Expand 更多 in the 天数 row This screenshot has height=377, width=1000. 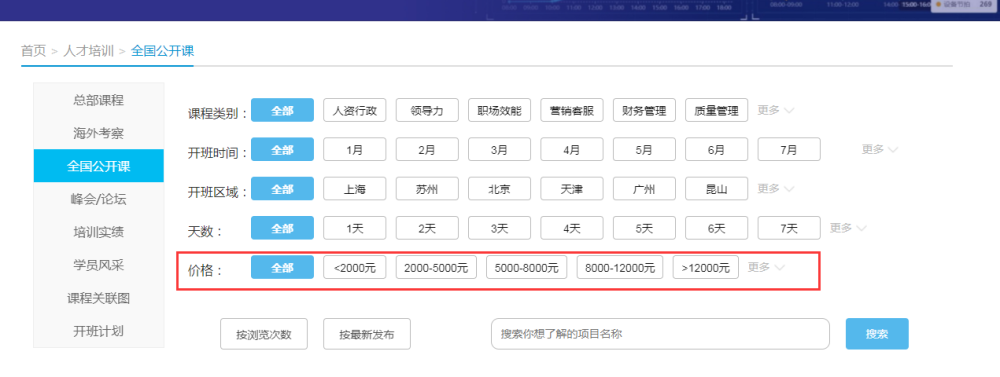848,228
